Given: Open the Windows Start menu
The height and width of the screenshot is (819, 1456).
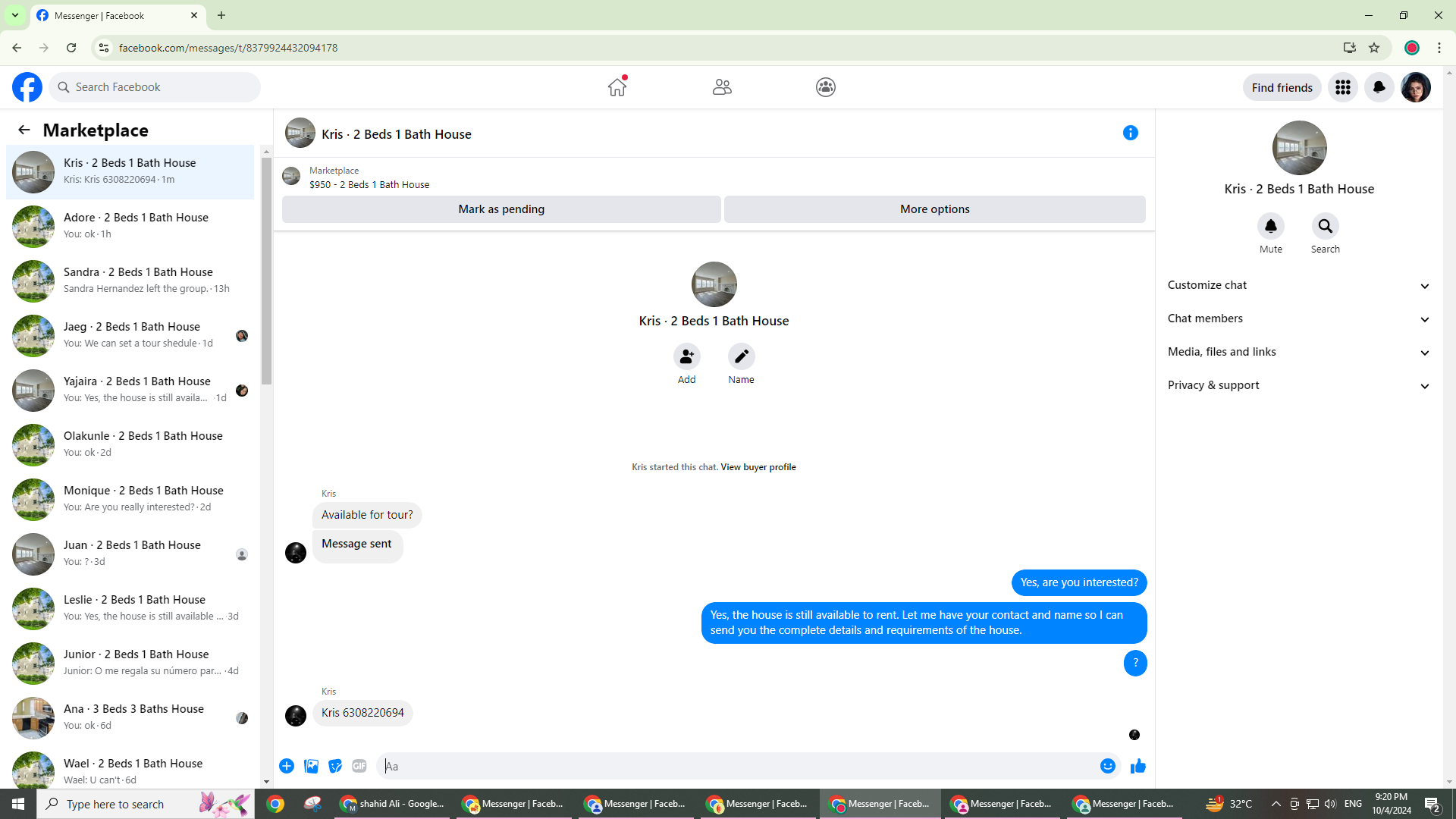Looking at the screenshot, I should coord(18,804).
